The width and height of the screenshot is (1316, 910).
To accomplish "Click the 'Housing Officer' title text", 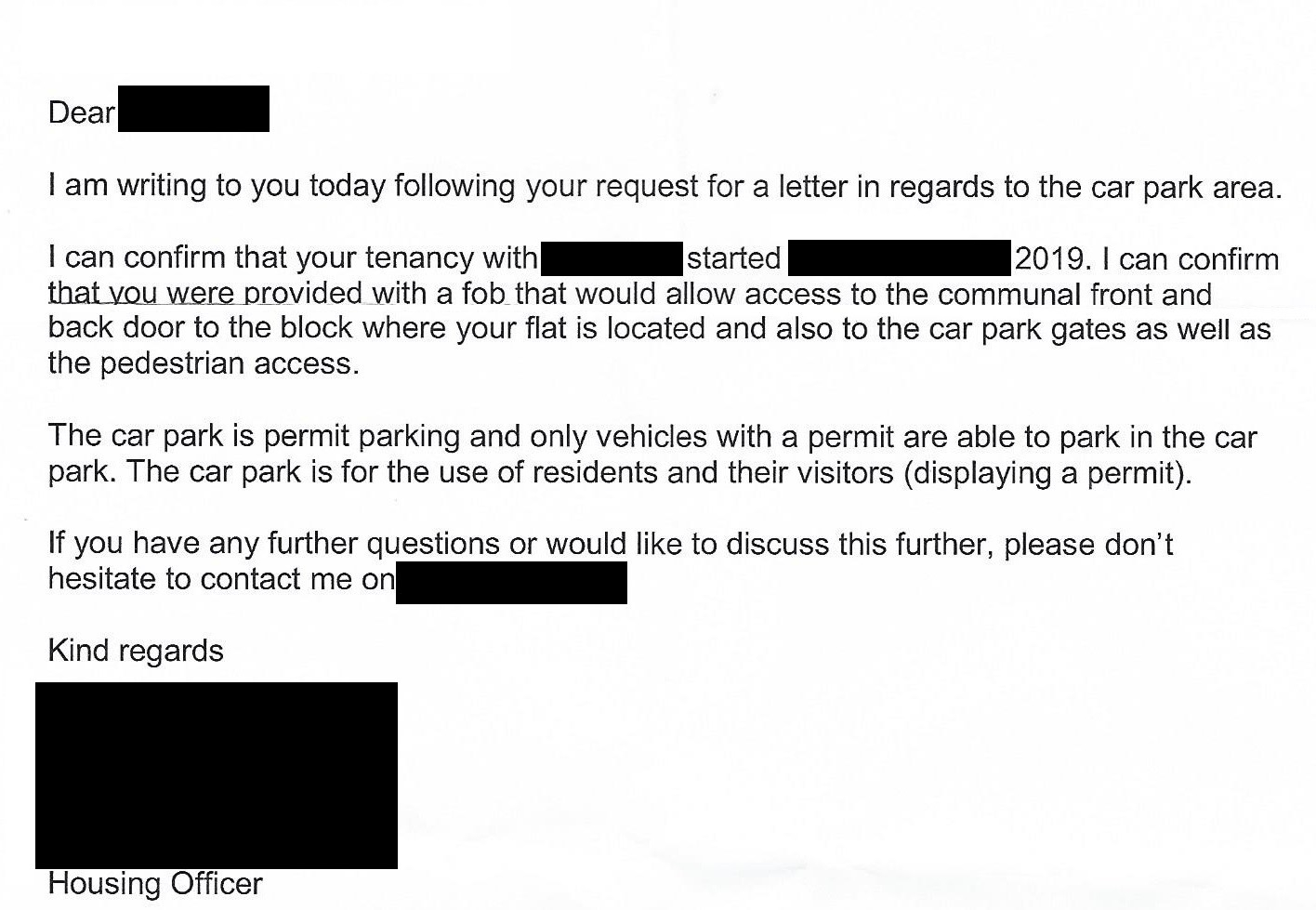I will click(155, 883).
